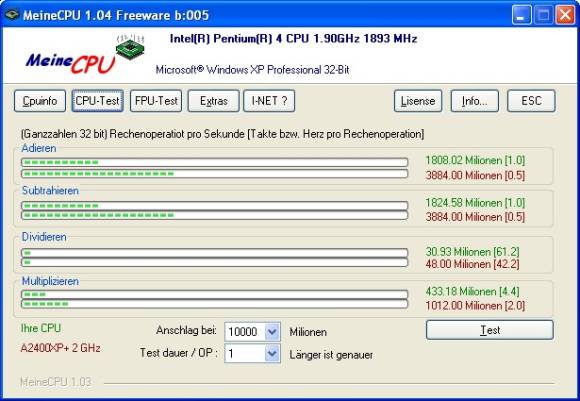
Task: Open the Lisense dialog
Action: pyautogui.click(x=418, y=101)
